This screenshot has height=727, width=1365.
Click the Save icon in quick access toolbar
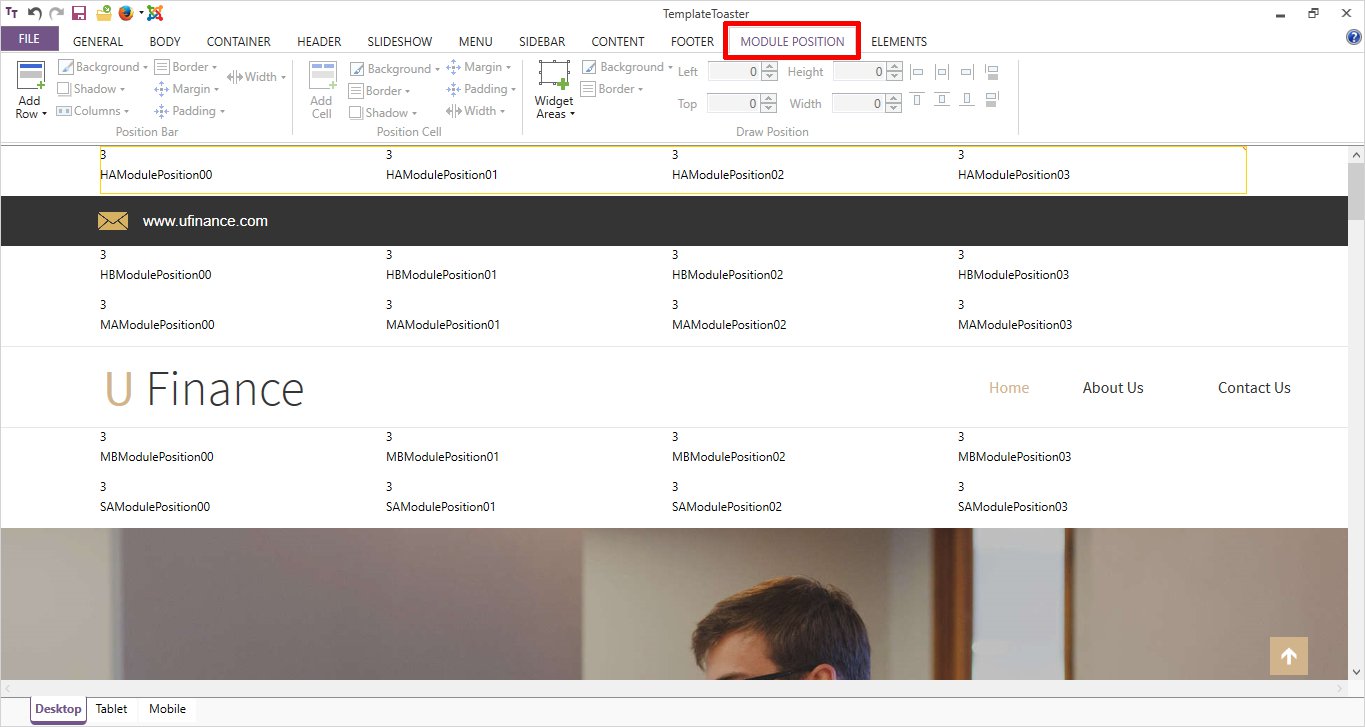(78, 14)
